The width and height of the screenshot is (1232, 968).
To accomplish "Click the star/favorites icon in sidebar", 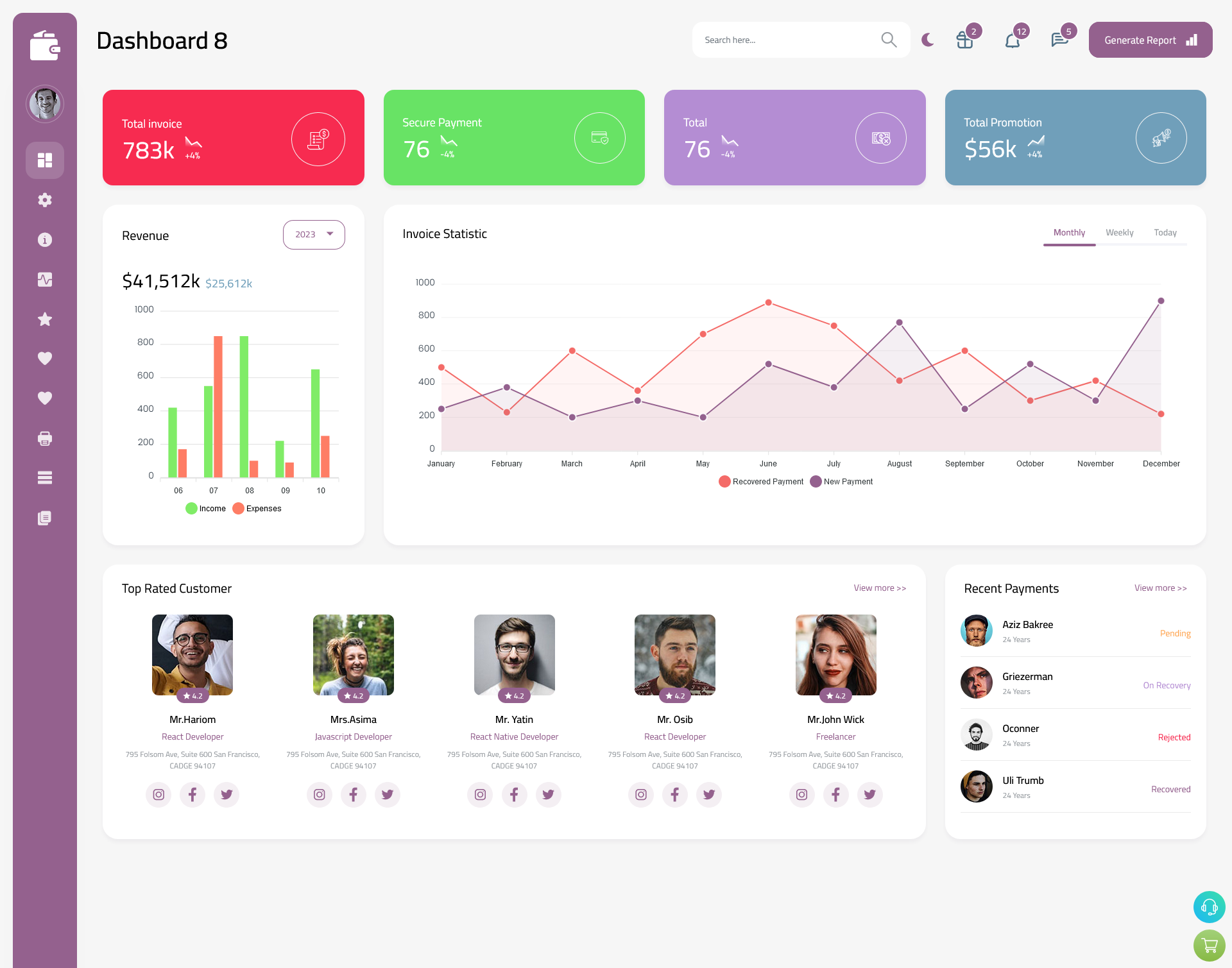I will (x=44, y=319).
